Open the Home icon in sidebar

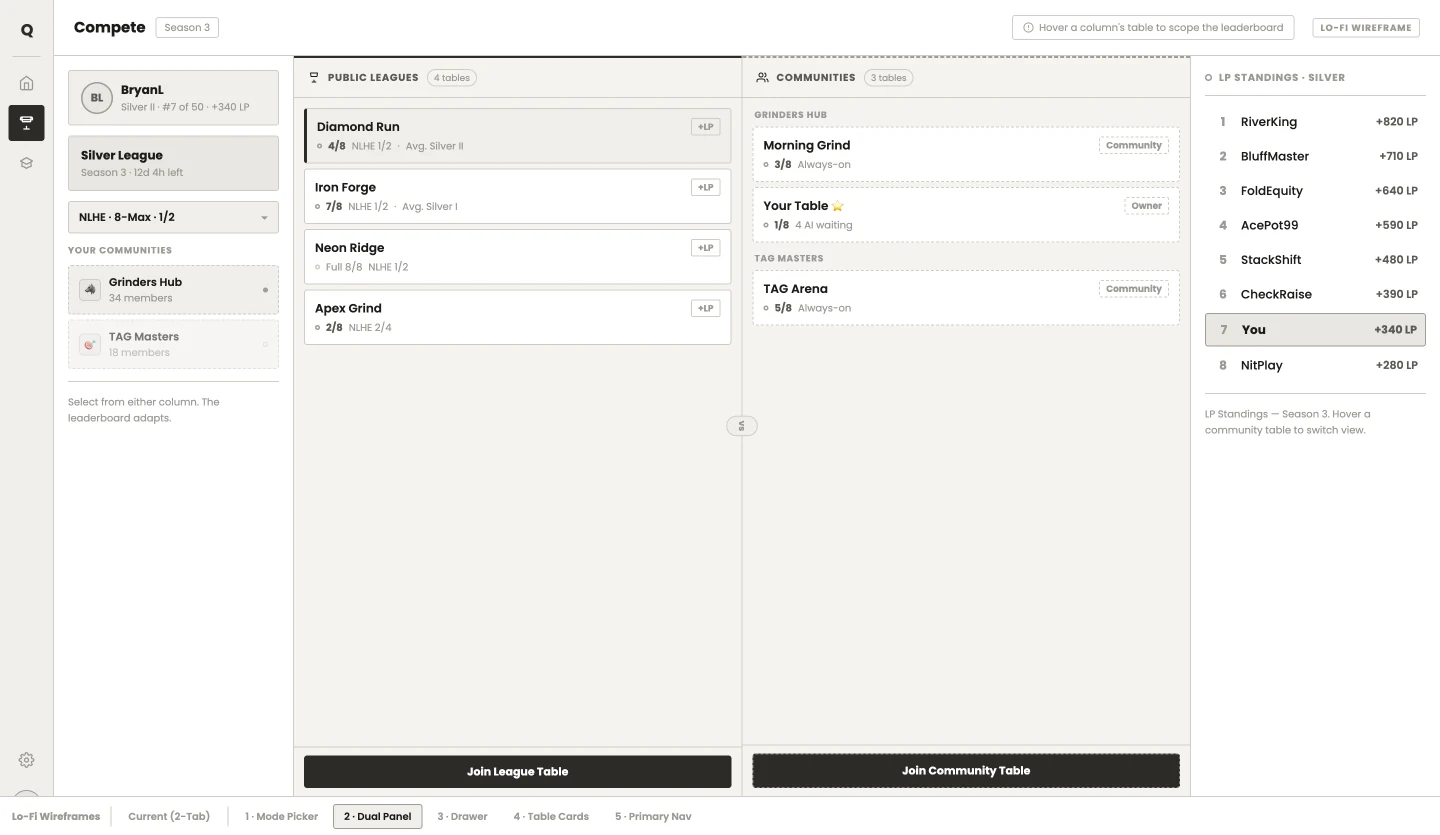27,83
